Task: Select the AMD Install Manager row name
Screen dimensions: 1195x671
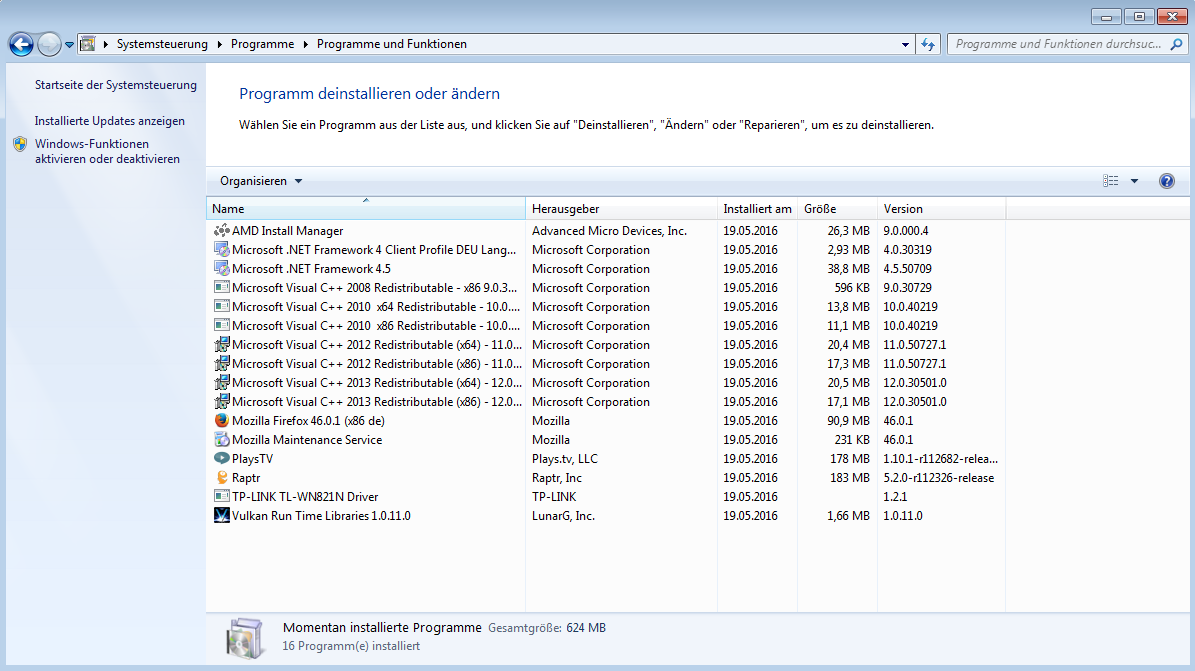Action: (x=287, y=230)
